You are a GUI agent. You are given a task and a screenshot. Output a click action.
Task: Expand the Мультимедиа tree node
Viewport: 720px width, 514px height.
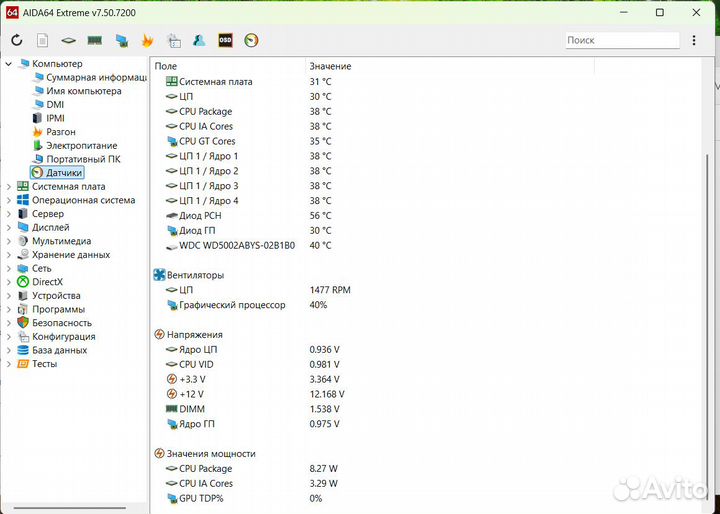point(9,241)
